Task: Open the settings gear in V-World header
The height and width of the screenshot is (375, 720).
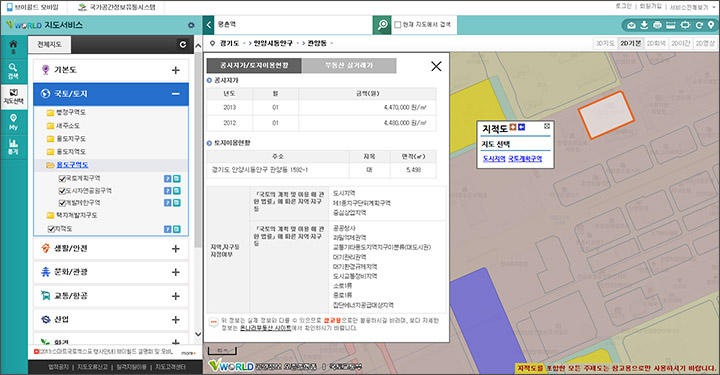Action: (x=191, y=25)
